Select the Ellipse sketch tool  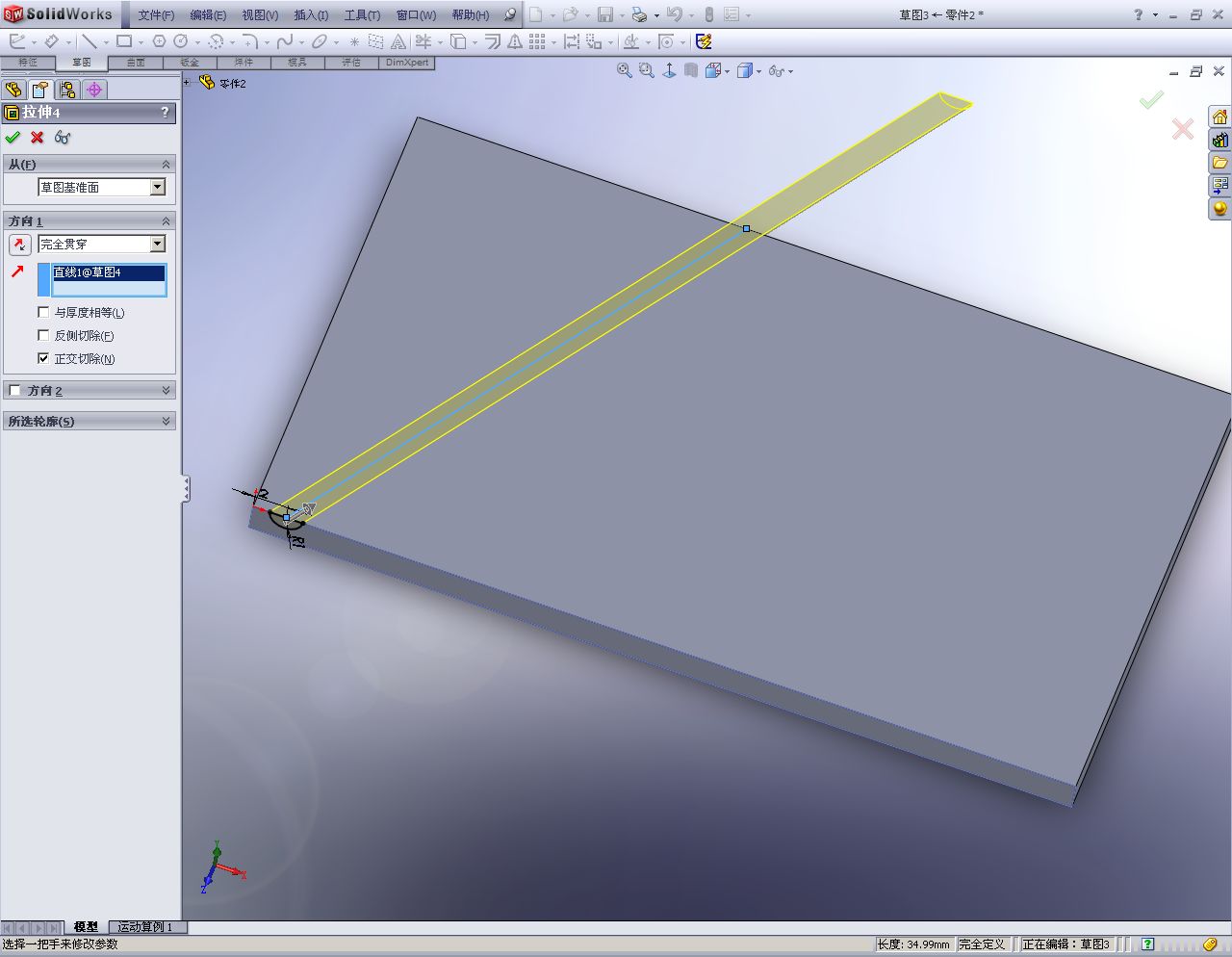pyautogui.click(x=320, y=41)
